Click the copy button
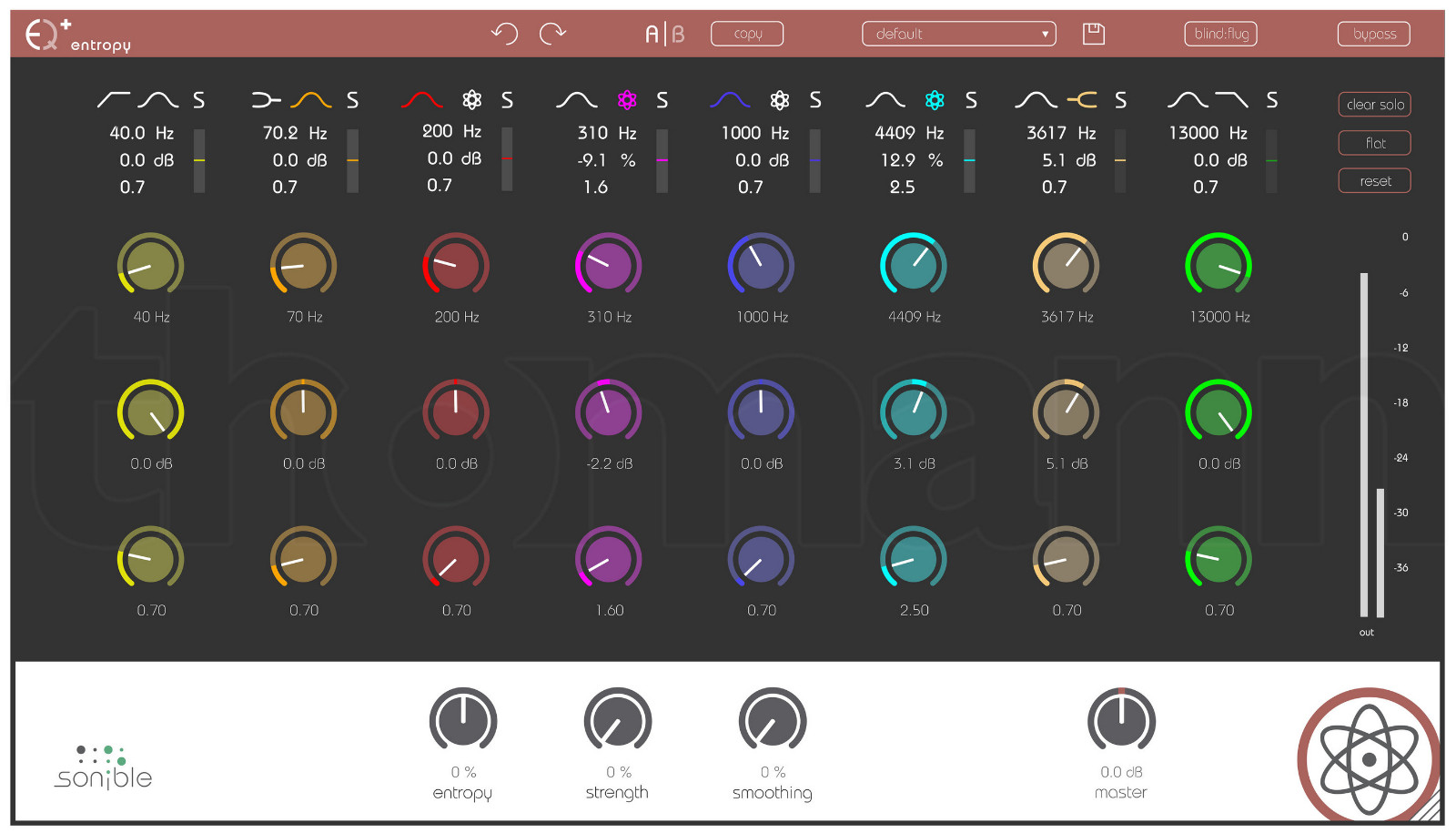1456x833 pixels. (747, 34)
